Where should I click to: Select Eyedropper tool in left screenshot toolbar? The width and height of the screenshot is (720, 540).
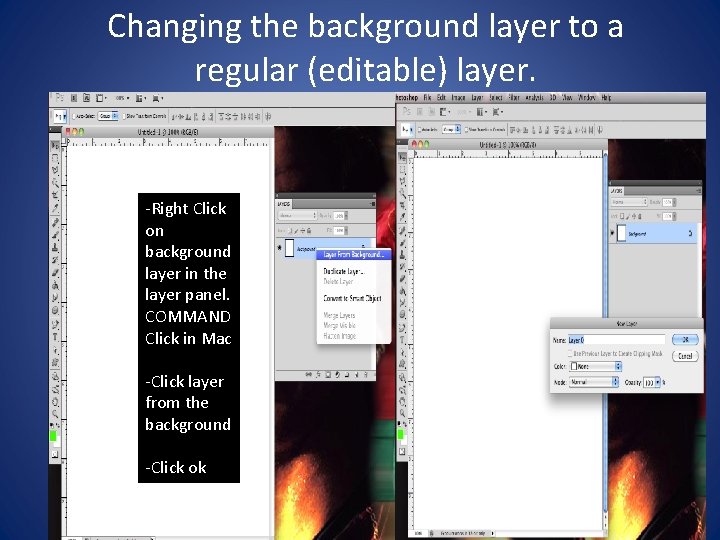coord(55,208)
